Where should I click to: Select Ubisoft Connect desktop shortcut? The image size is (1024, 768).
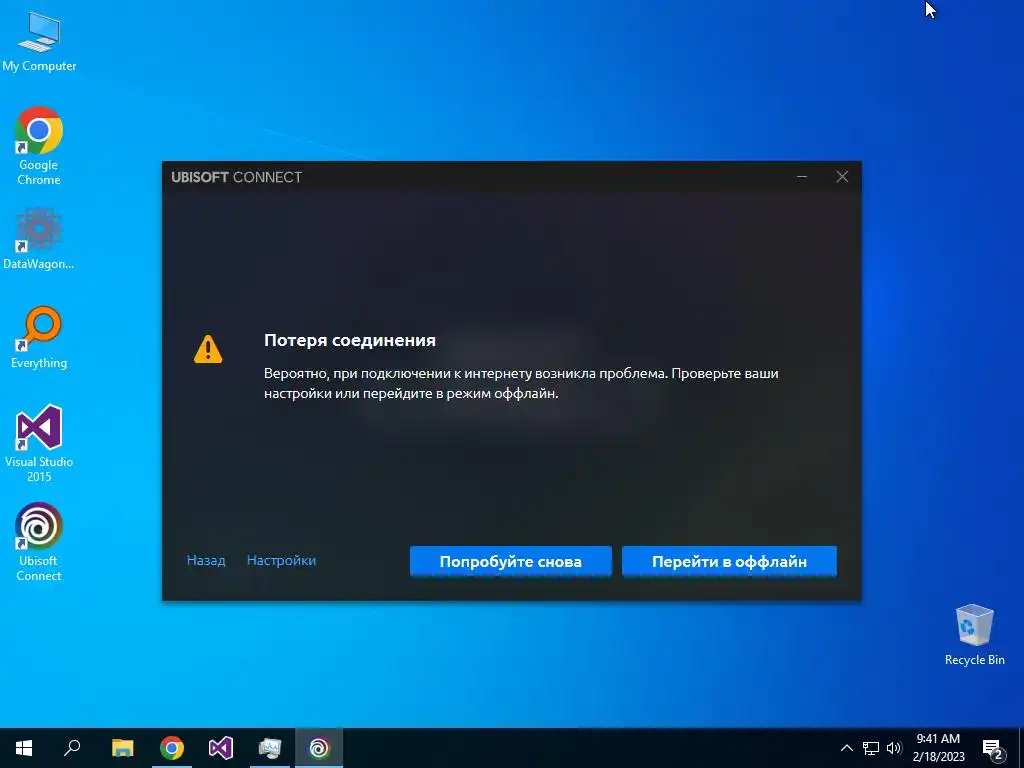pyautogui.click(x=39, y=541)
